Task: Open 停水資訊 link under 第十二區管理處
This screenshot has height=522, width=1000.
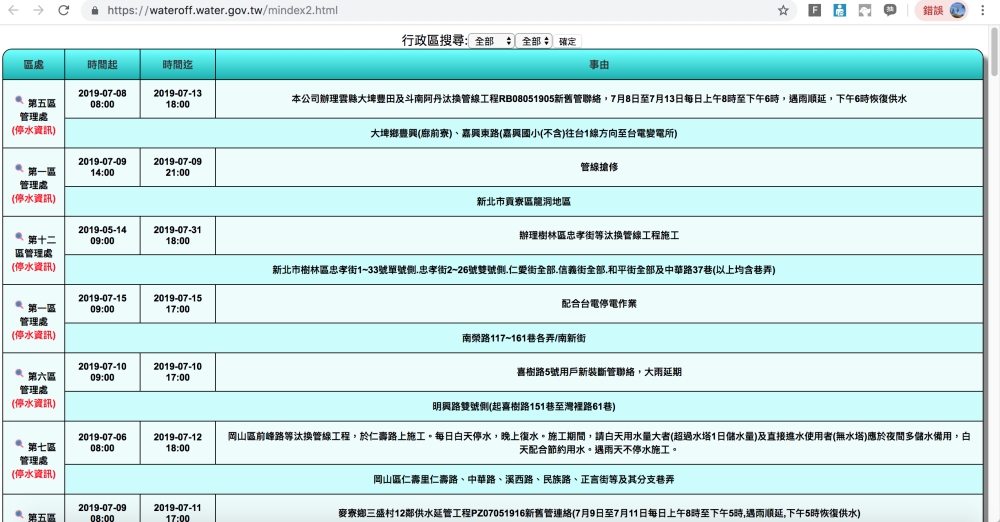Action: point(33,267)
